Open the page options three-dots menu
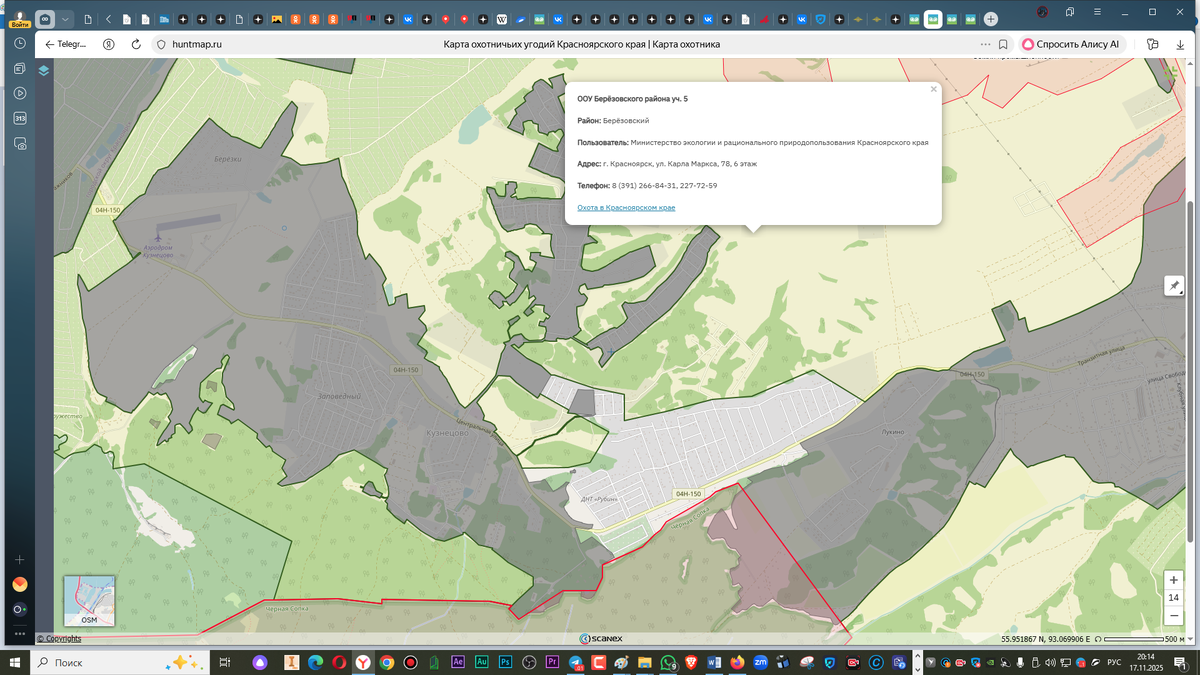This screenshot has height=675, width=1200. coord(986,44)
